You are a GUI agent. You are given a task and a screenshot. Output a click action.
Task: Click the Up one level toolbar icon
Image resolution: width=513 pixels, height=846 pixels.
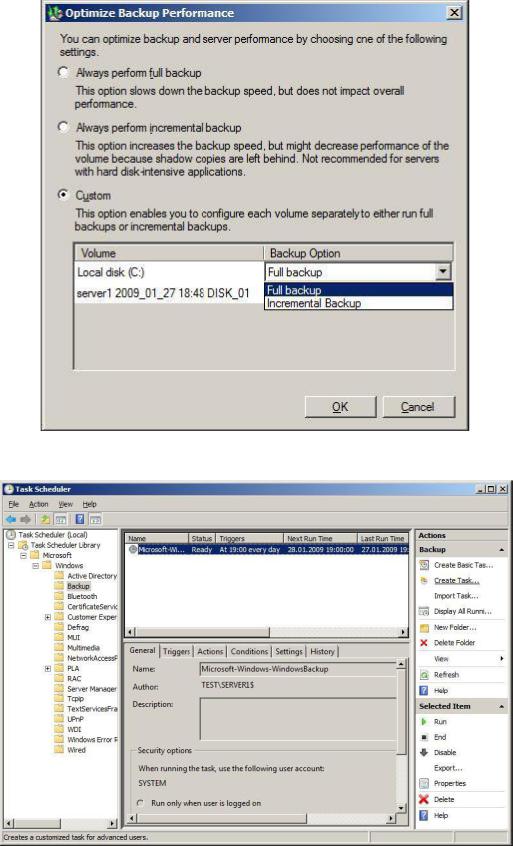45,519
